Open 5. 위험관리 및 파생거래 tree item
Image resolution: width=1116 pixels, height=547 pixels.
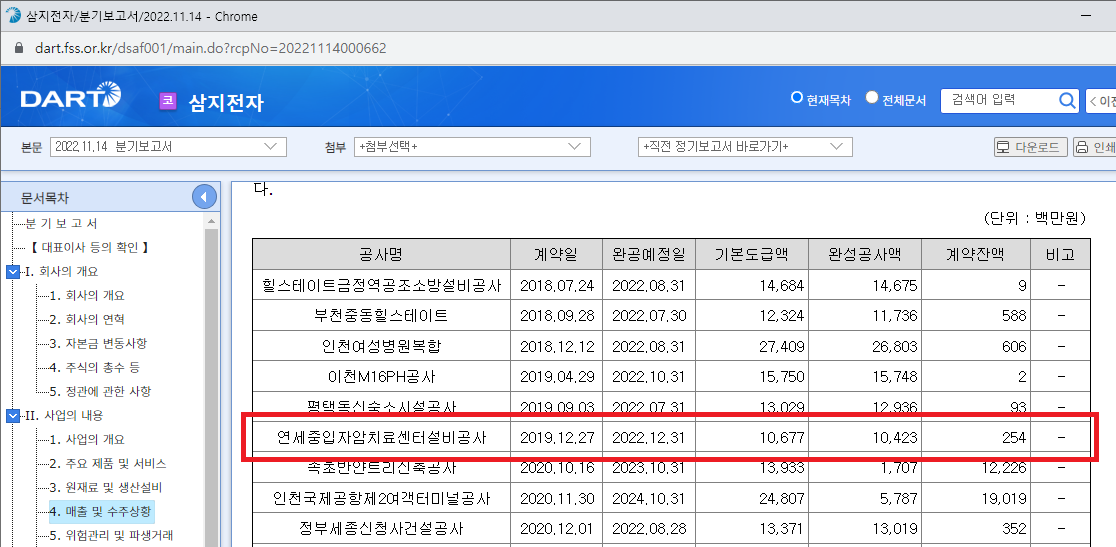pos(112,536)
